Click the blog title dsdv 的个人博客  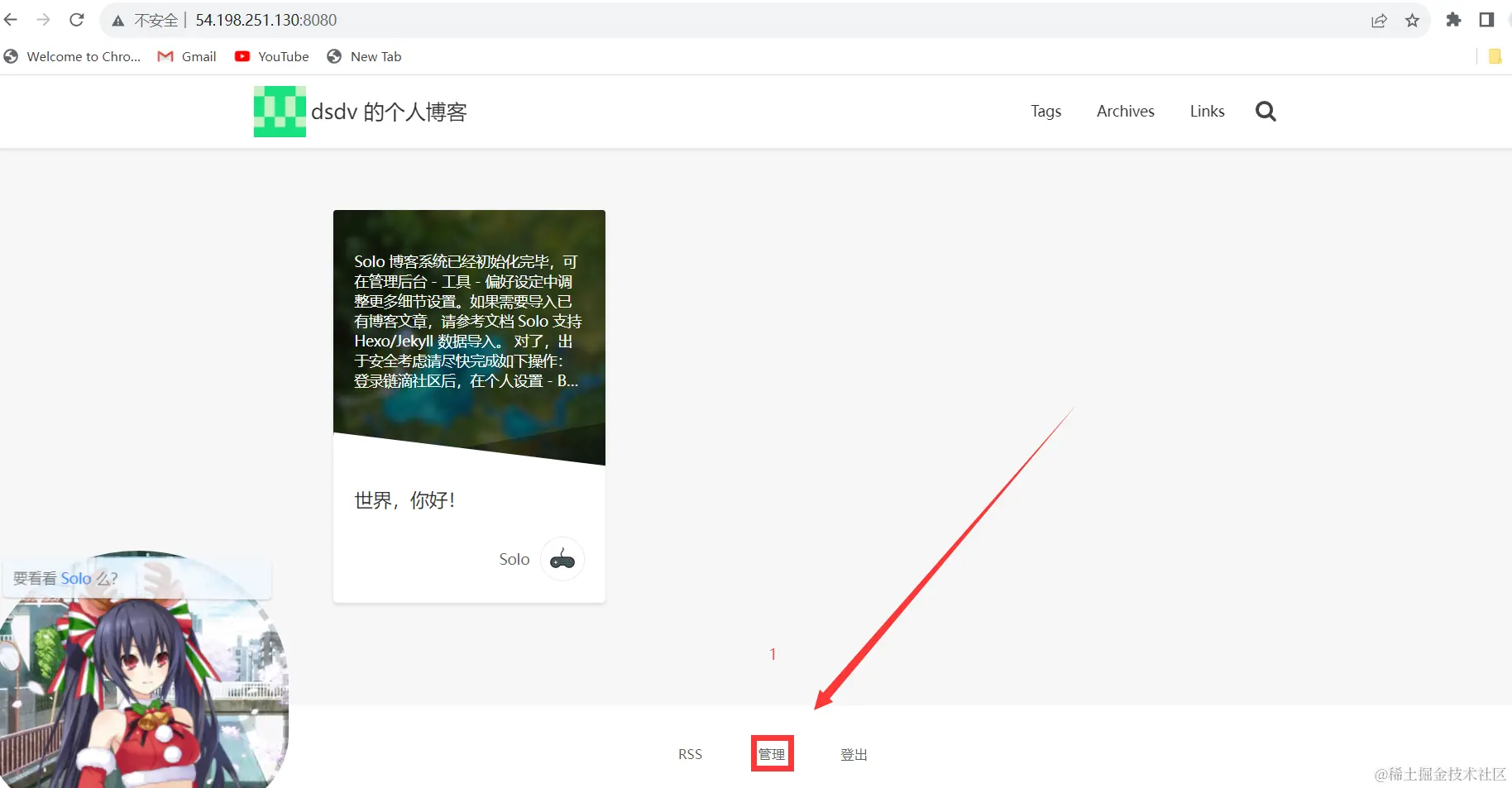coord(389,112)
